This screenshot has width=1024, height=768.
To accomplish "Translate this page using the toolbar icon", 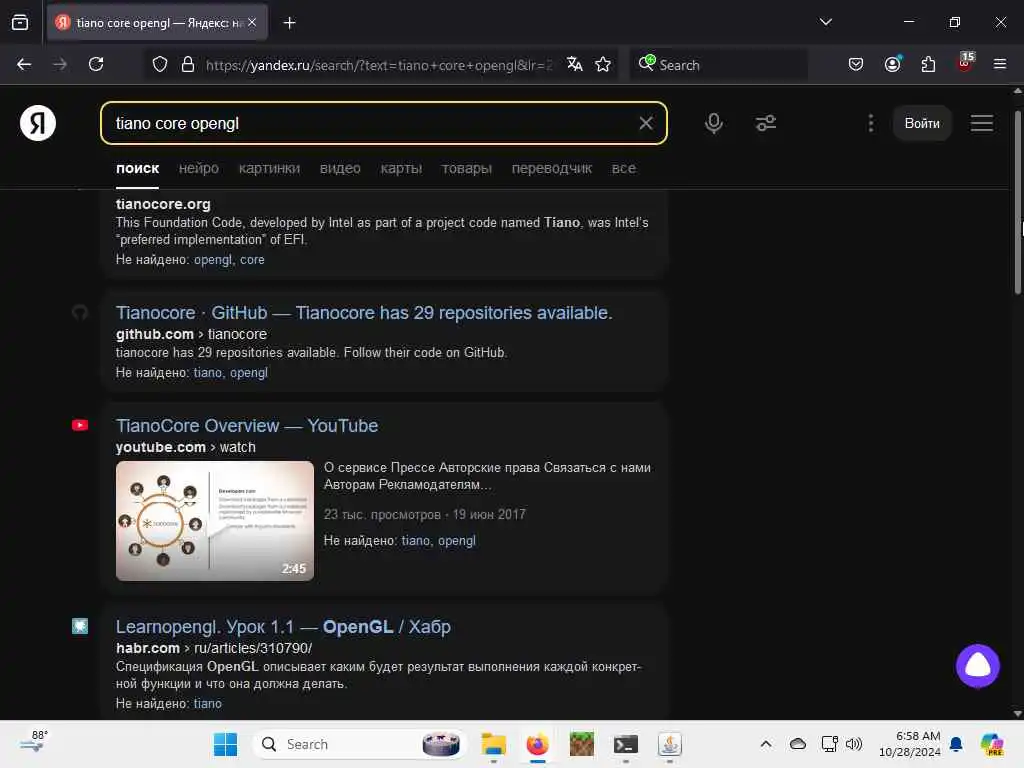I will (x=575, y=65).
